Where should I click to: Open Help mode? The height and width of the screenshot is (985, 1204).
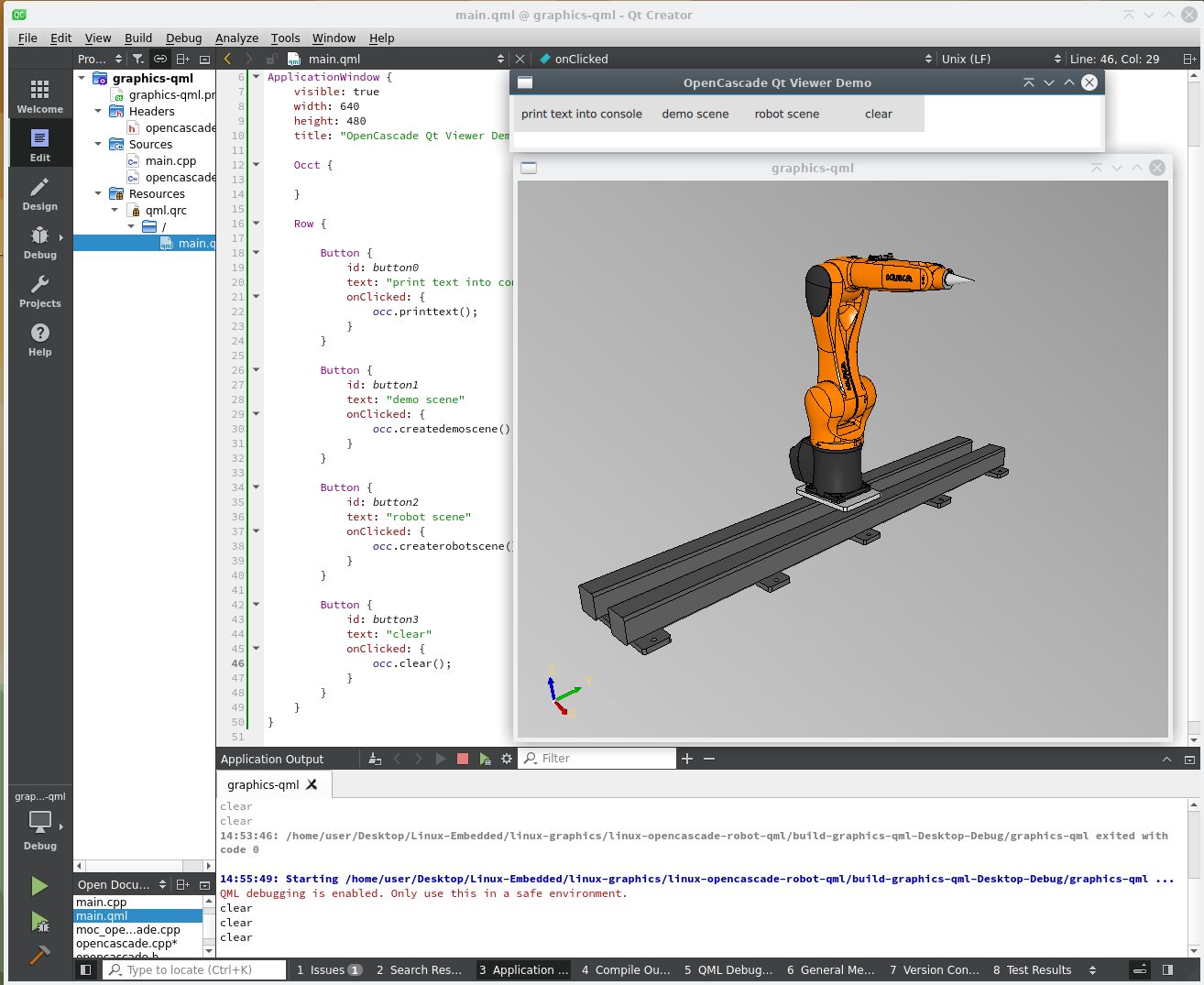click(39, 340)
